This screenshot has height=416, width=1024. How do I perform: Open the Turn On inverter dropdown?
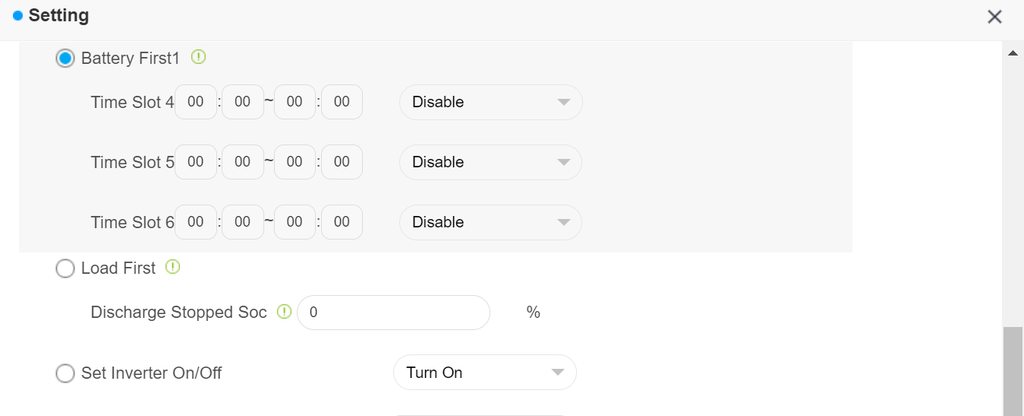[485, 373]
